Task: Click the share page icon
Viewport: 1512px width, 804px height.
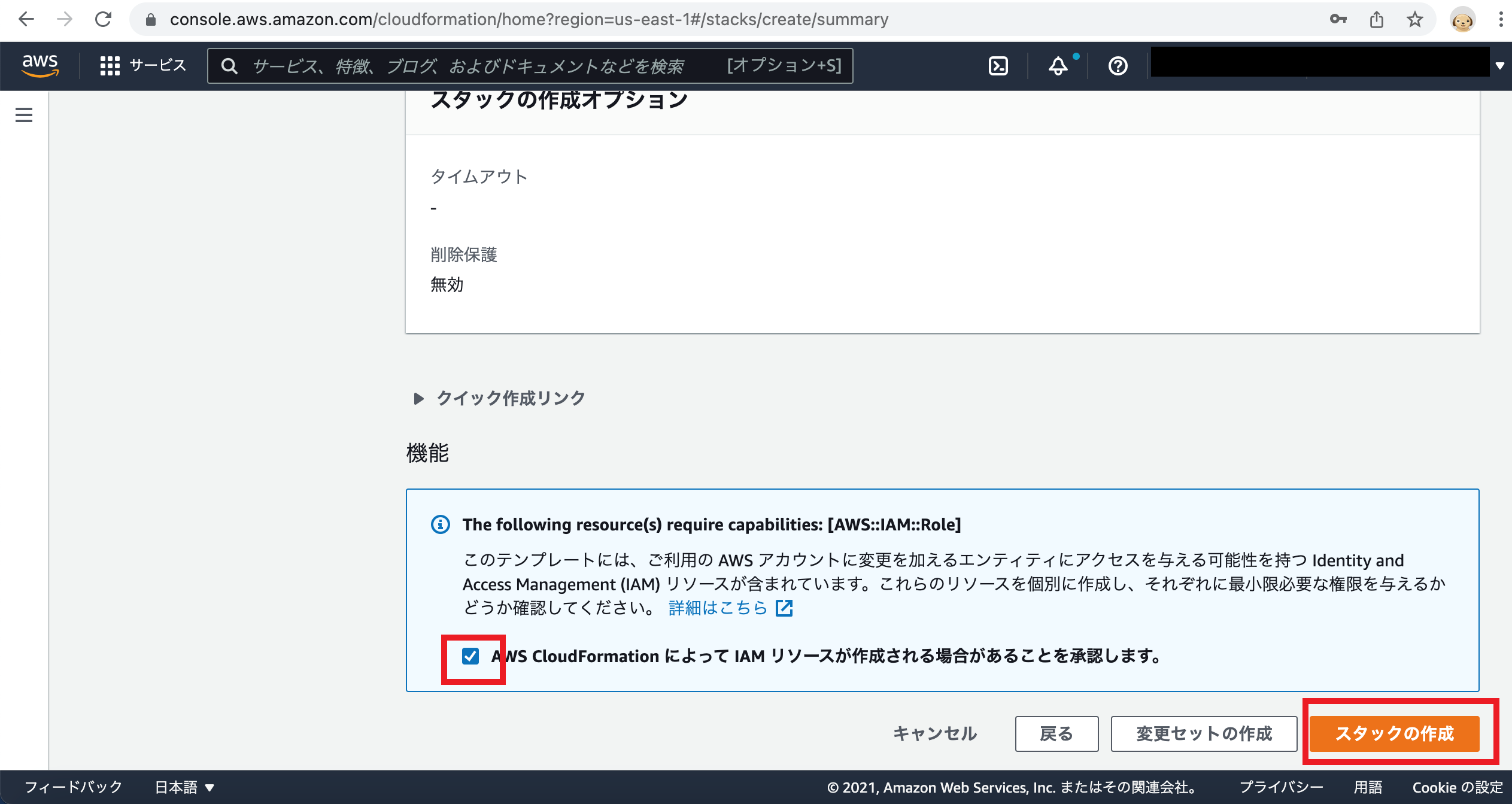Action: [1377, 20]
